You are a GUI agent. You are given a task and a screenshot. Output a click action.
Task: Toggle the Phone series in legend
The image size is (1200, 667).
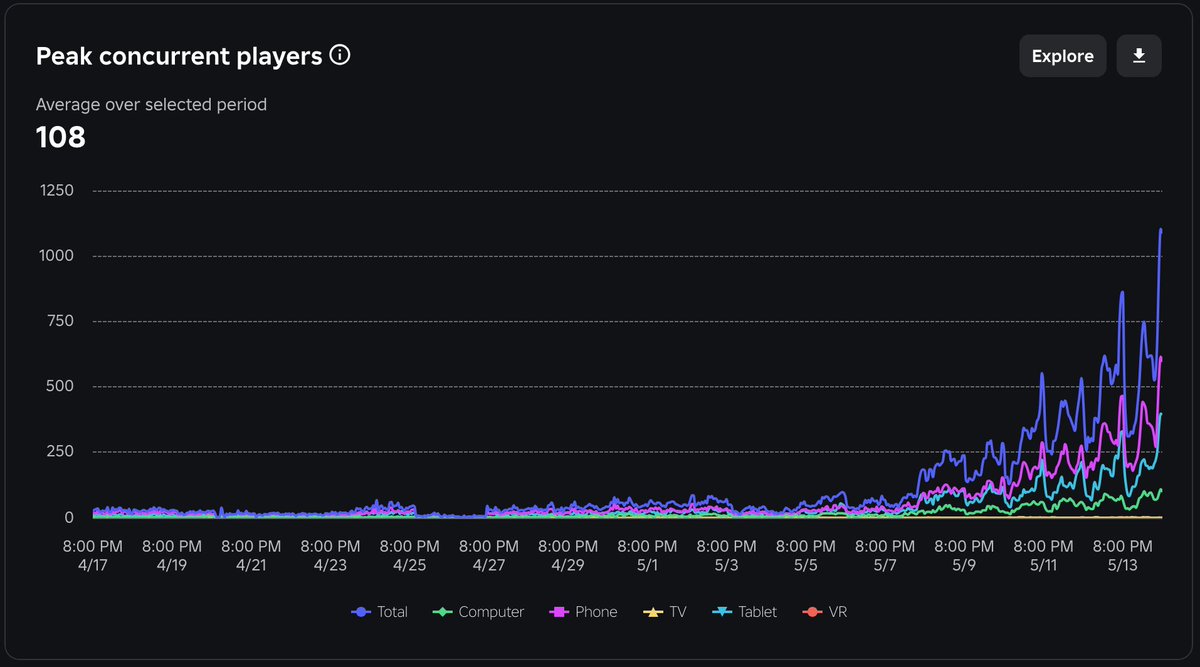(583, 612)
